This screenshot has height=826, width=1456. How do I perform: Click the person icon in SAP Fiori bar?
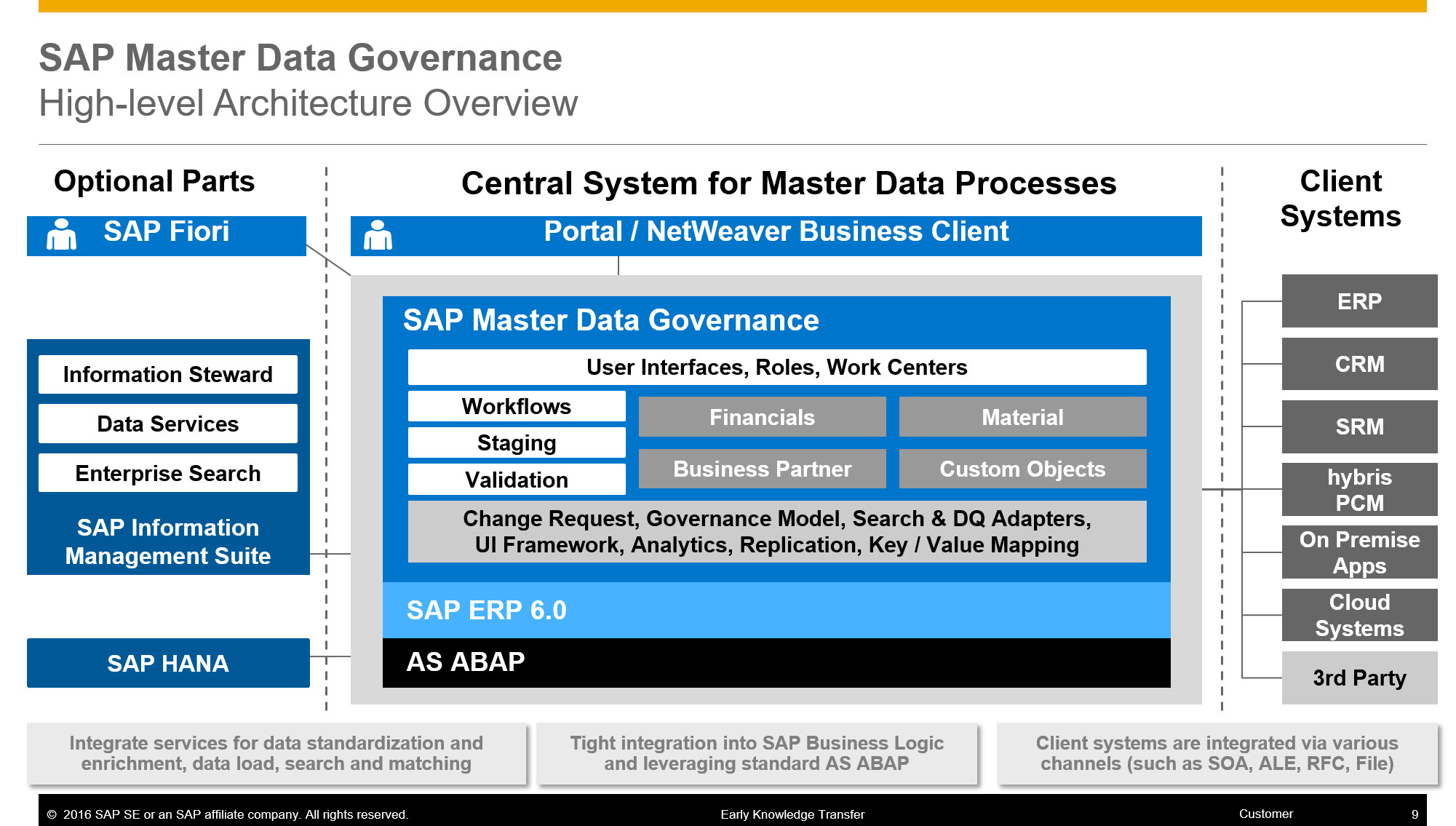61,235
